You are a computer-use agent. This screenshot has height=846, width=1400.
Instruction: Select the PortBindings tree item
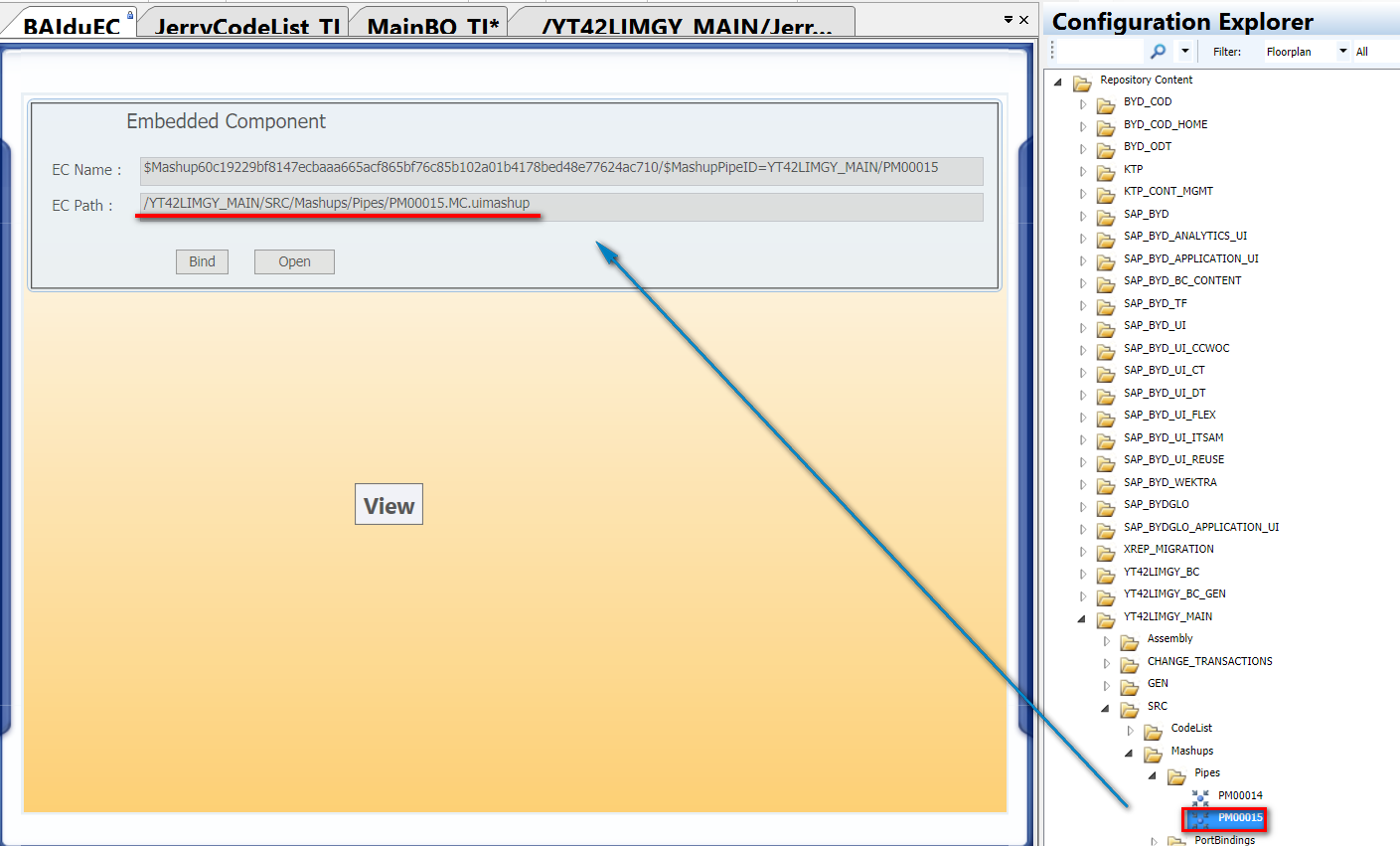1224,840
